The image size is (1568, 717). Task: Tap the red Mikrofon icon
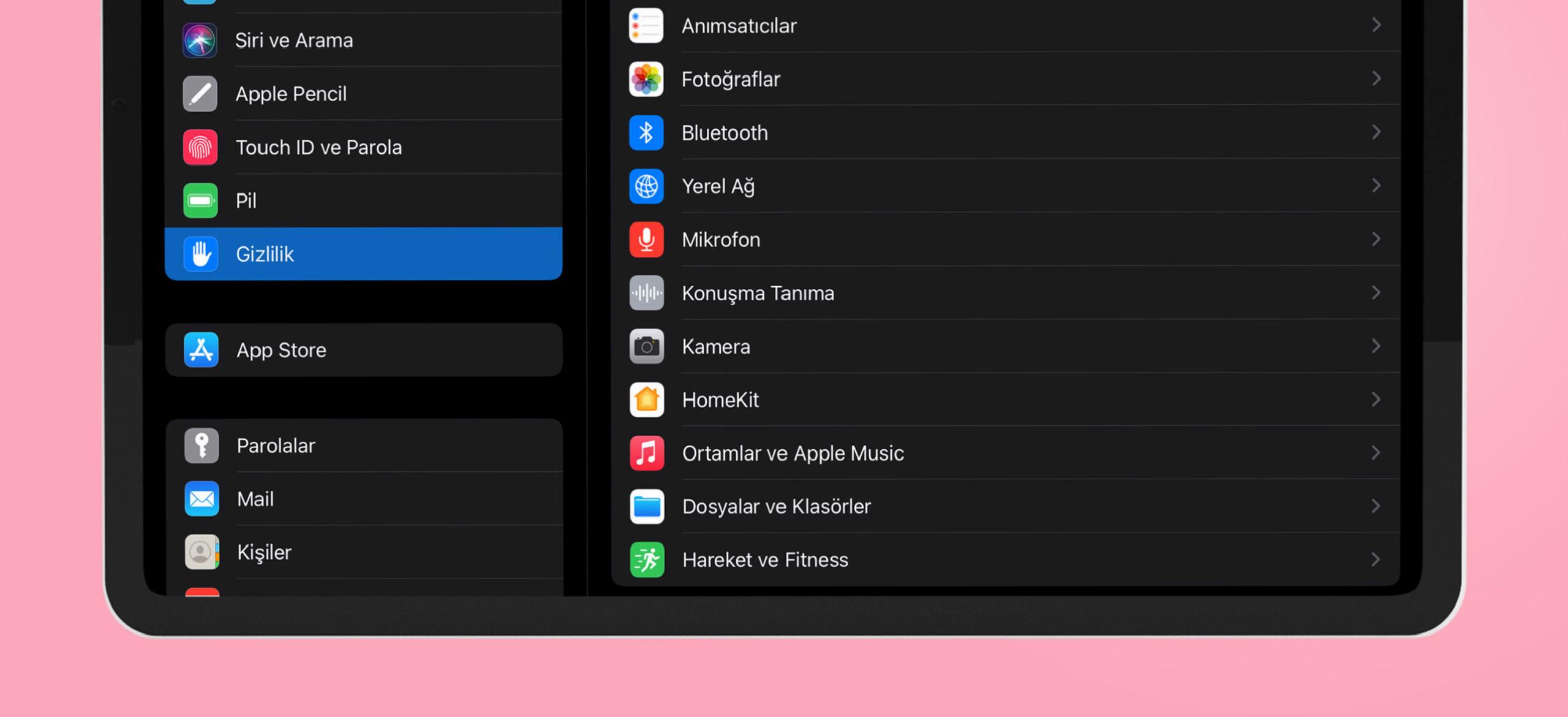(x=646, y=240)
